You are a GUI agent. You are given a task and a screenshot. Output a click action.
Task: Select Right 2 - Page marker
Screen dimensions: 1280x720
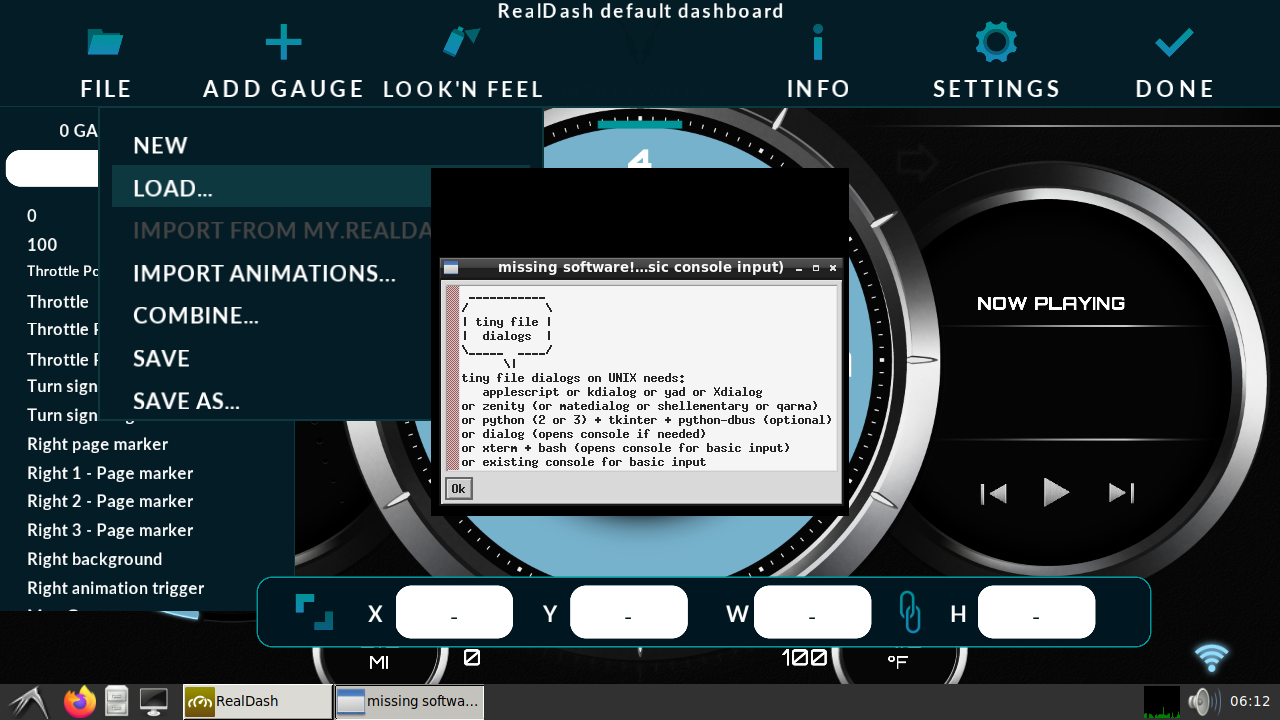[x=110, y=501]
